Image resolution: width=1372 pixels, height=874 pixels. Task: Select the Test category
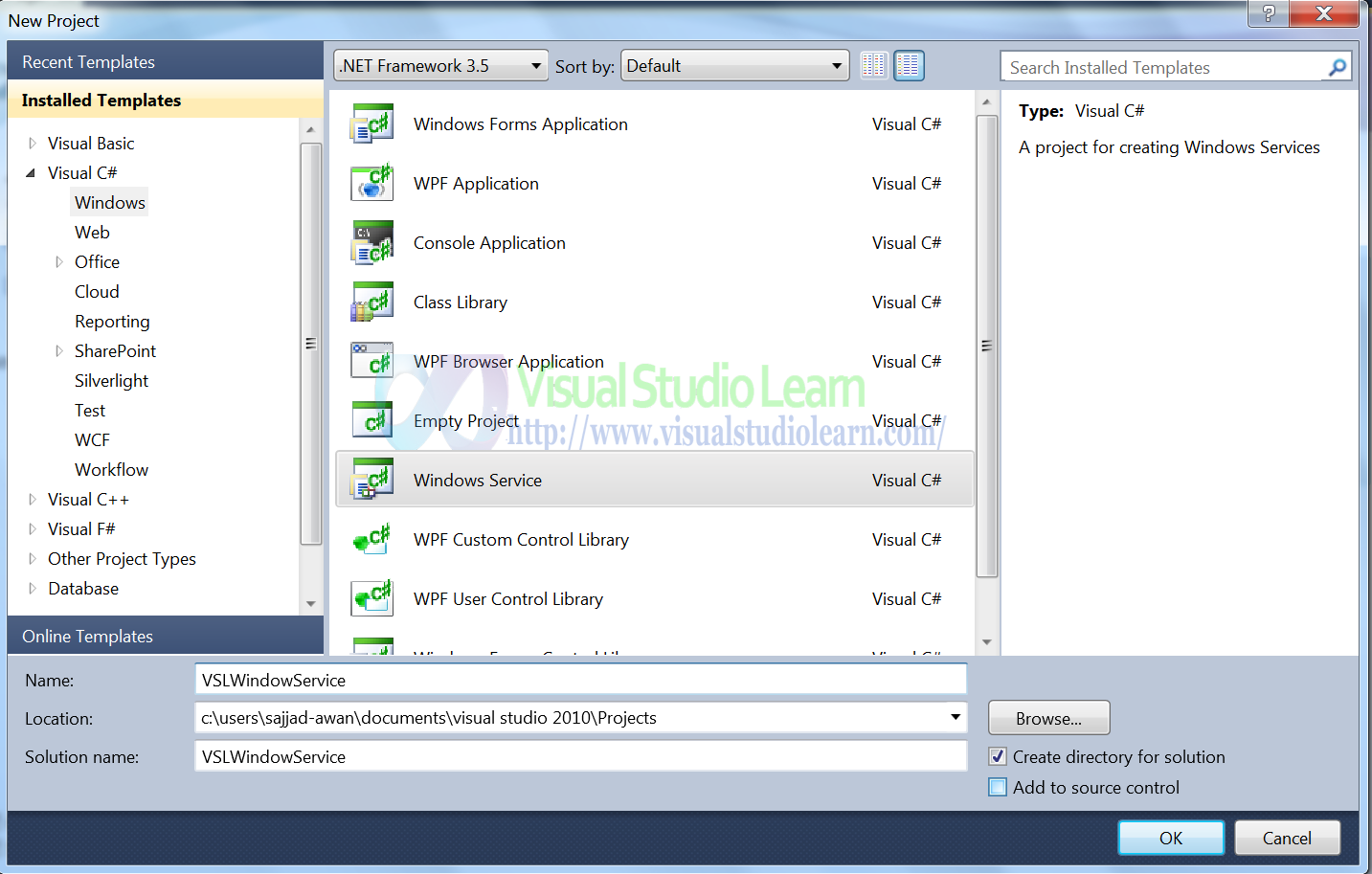pos(90,411)
